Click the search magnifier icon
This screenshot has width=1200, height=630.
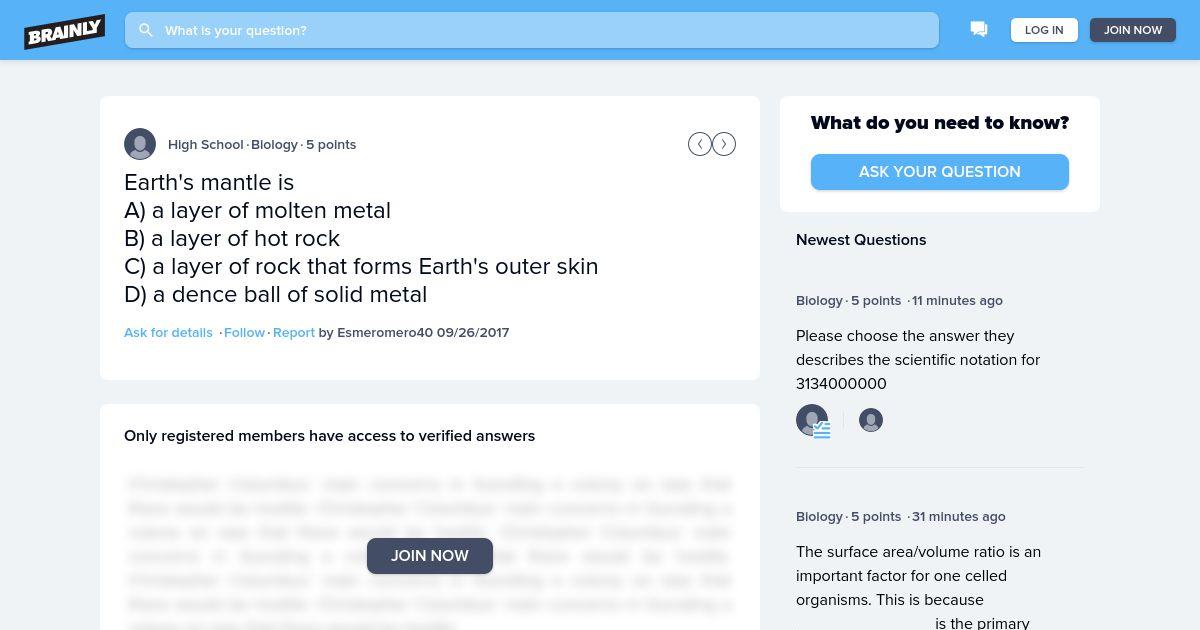point(146,30)
